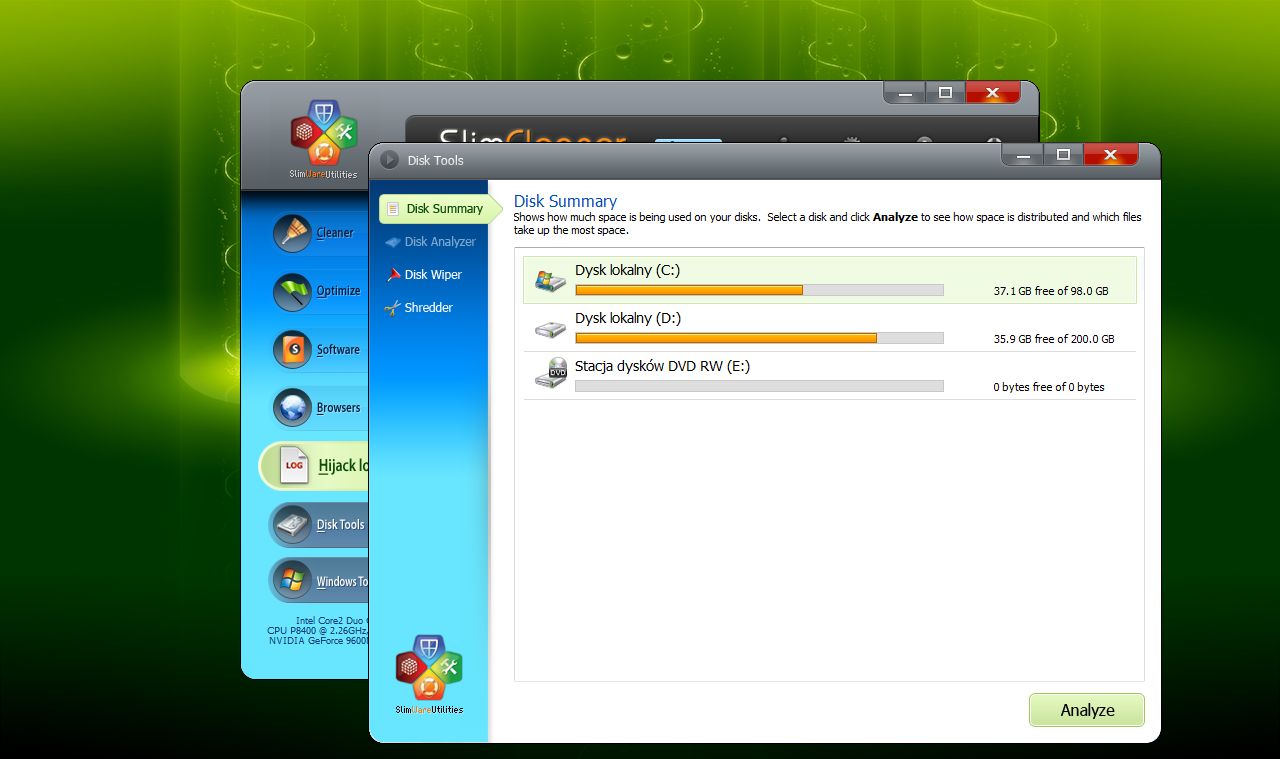1280x759 pixels.
Task: Open Optimize in SlimCleaner window
Action: 320,291
